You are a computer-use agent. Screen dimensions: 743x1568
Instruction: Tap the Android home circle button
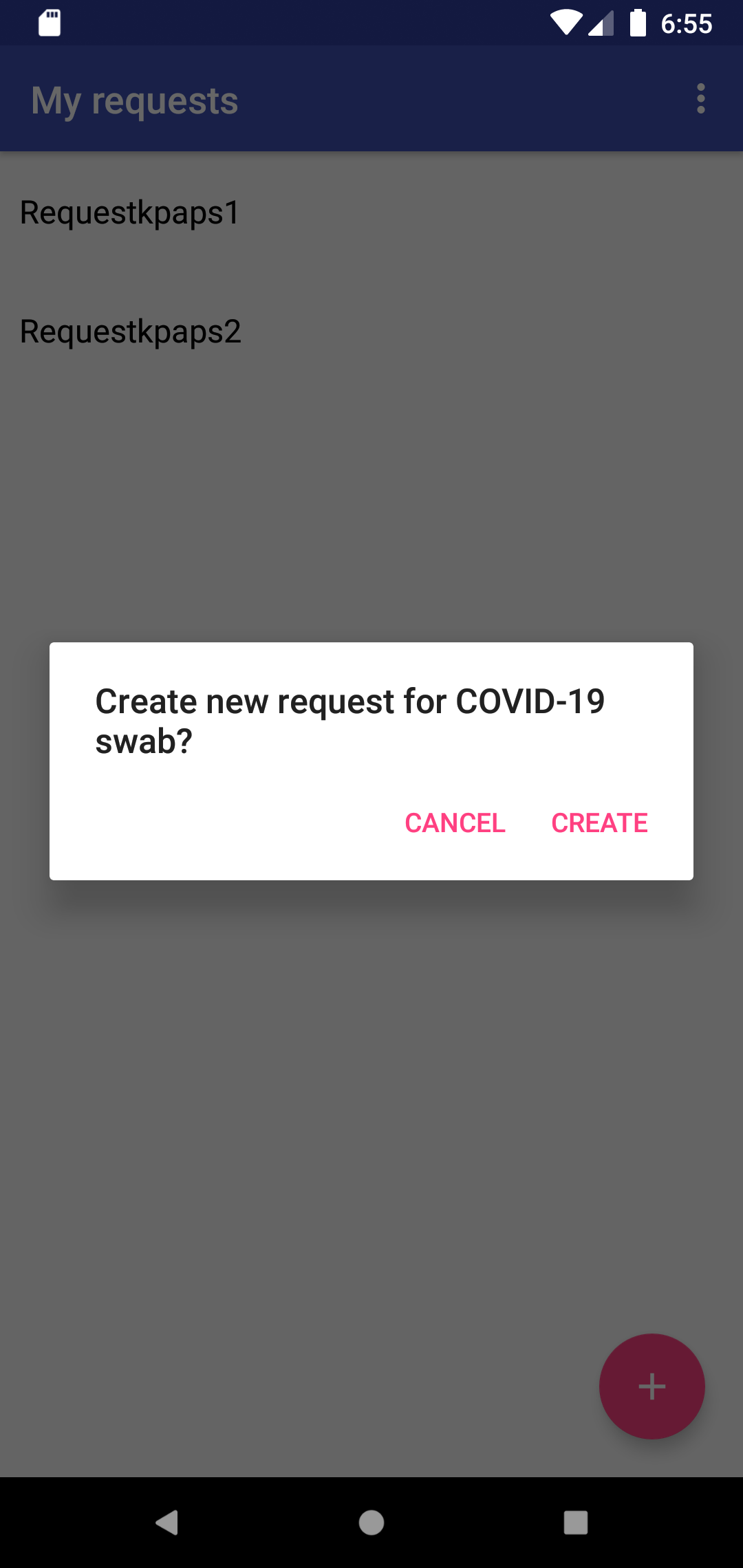tap(371, 1522)
